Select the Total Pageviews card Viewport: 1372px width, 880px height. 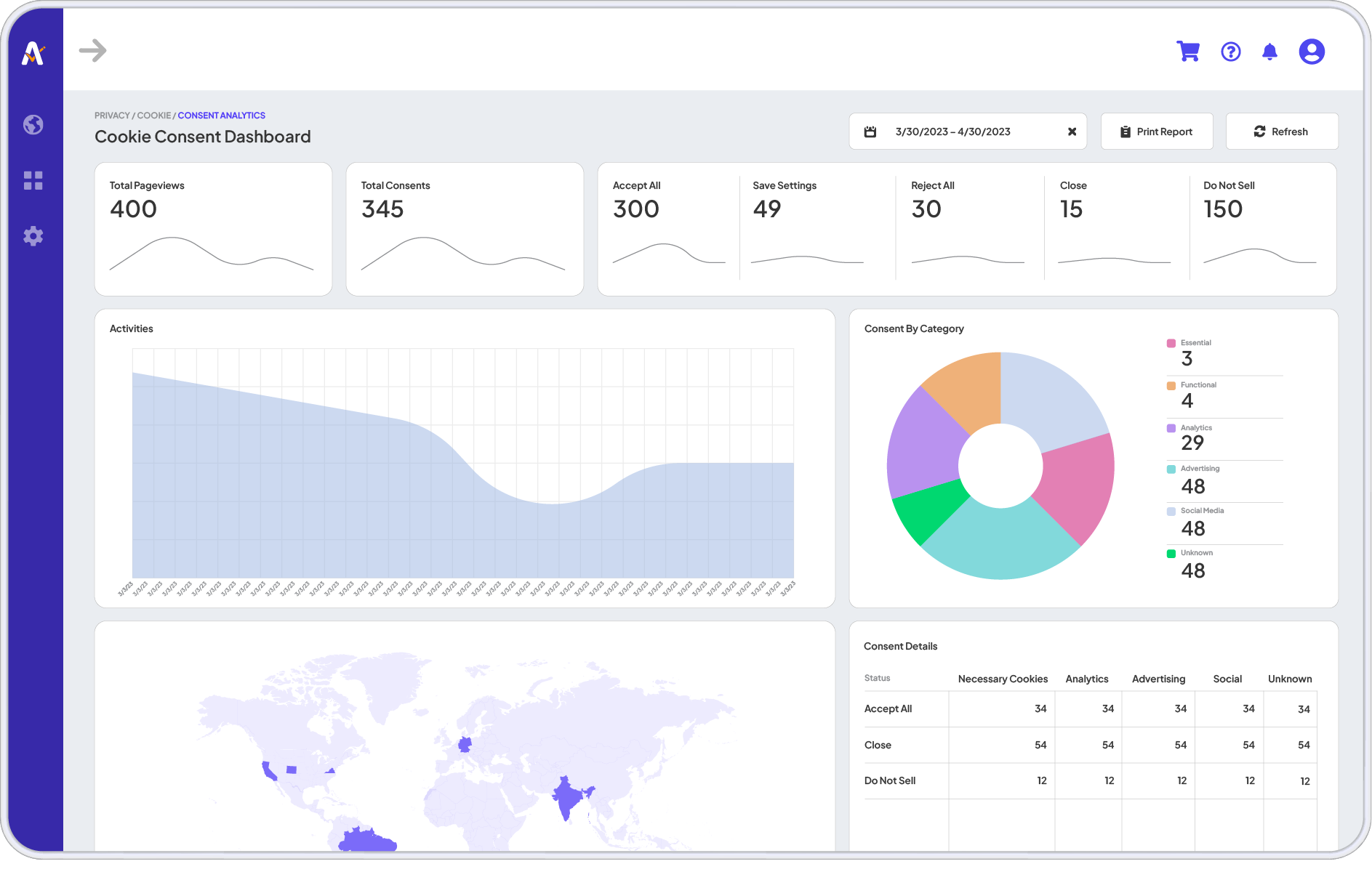(213, 229)
